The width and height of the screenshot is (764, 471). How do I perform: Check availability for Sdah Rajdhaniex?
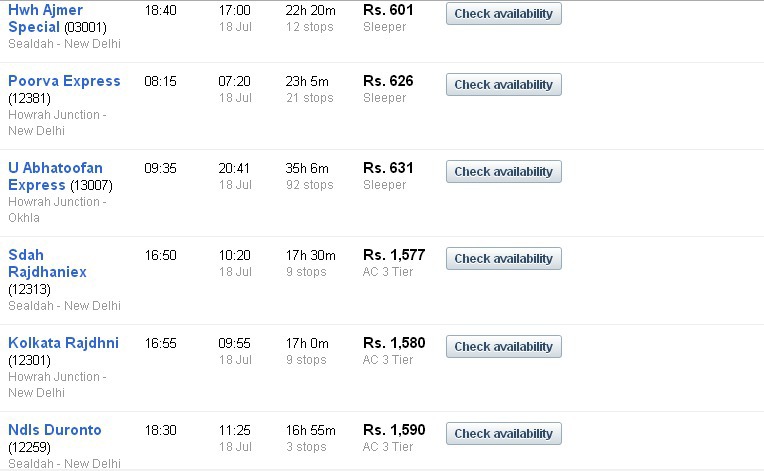click(x=503, y=259)
